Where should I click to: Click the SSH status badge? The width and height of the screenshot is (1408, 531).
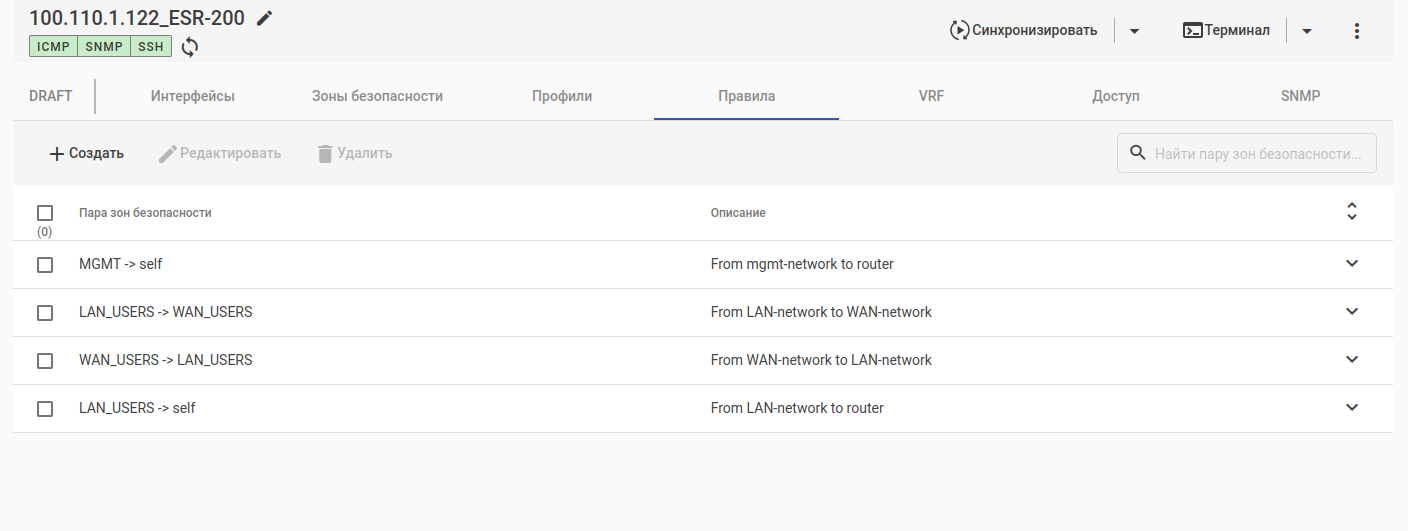pos(151,46)
